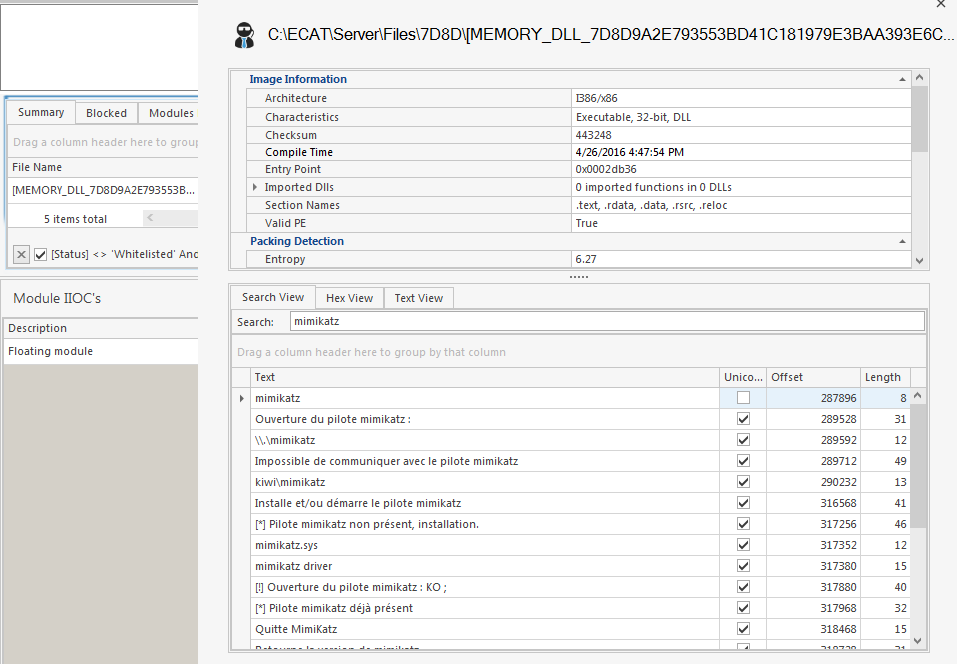Sort by Description column in Module IIOC's

point(101,328)
